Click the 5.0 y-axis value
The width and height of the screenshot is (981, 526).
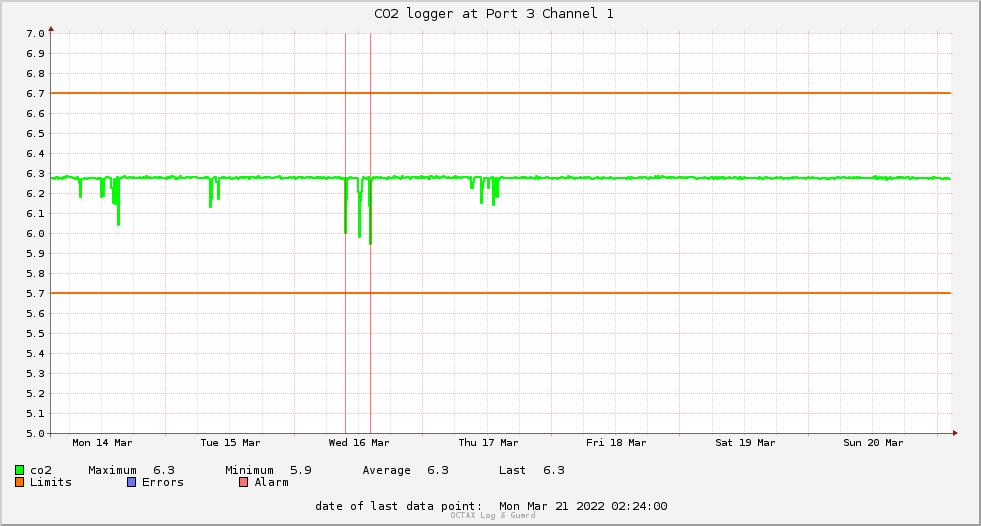tap(36, 433)
